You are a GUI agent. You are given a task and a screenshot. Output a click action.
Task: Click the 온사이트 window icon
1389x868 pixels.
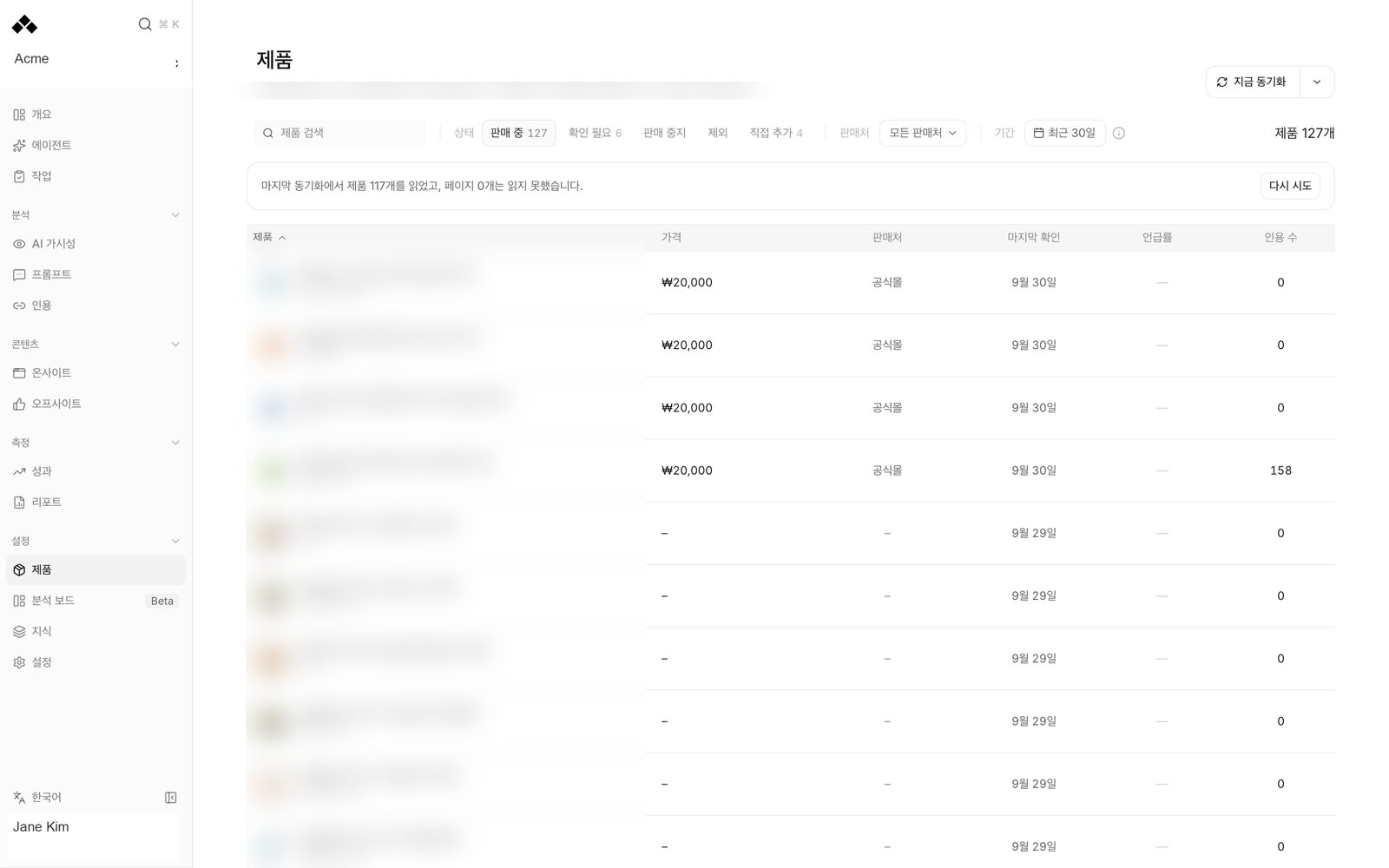(19, 373)
